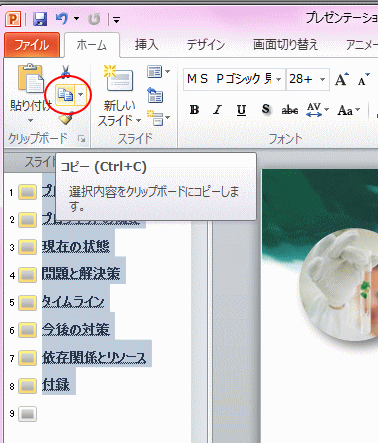Image resolution: width=378 pixels, height=443 pixels.
Task: Open the クリップボード dialog launcher
Action: [81, 139]
